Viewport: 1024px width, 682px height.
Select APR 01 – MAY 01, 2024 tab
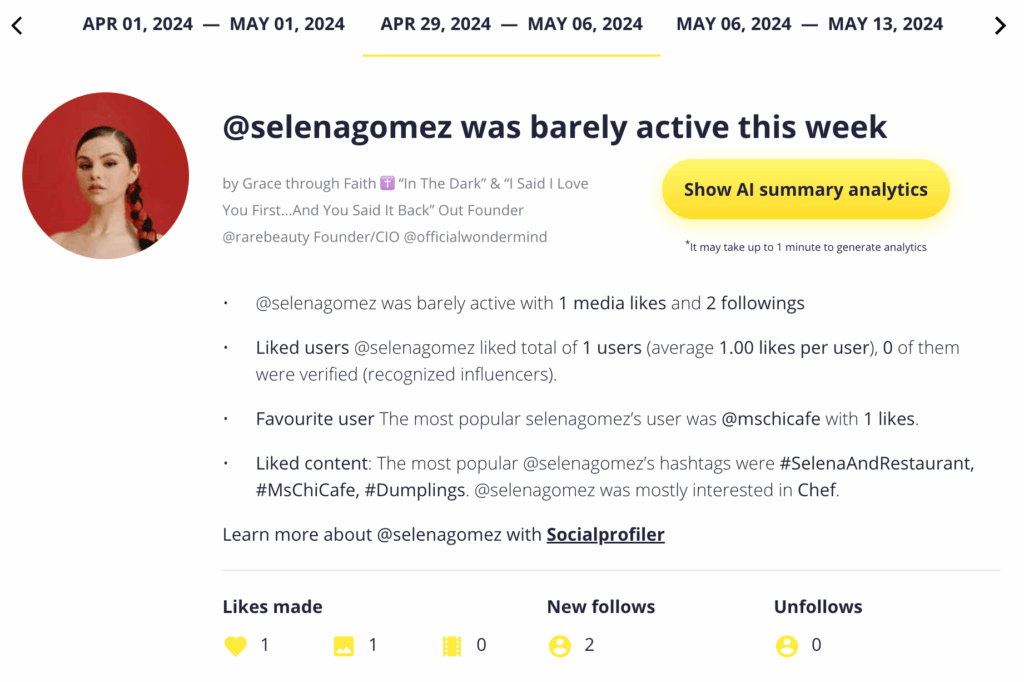coord(214,25)
